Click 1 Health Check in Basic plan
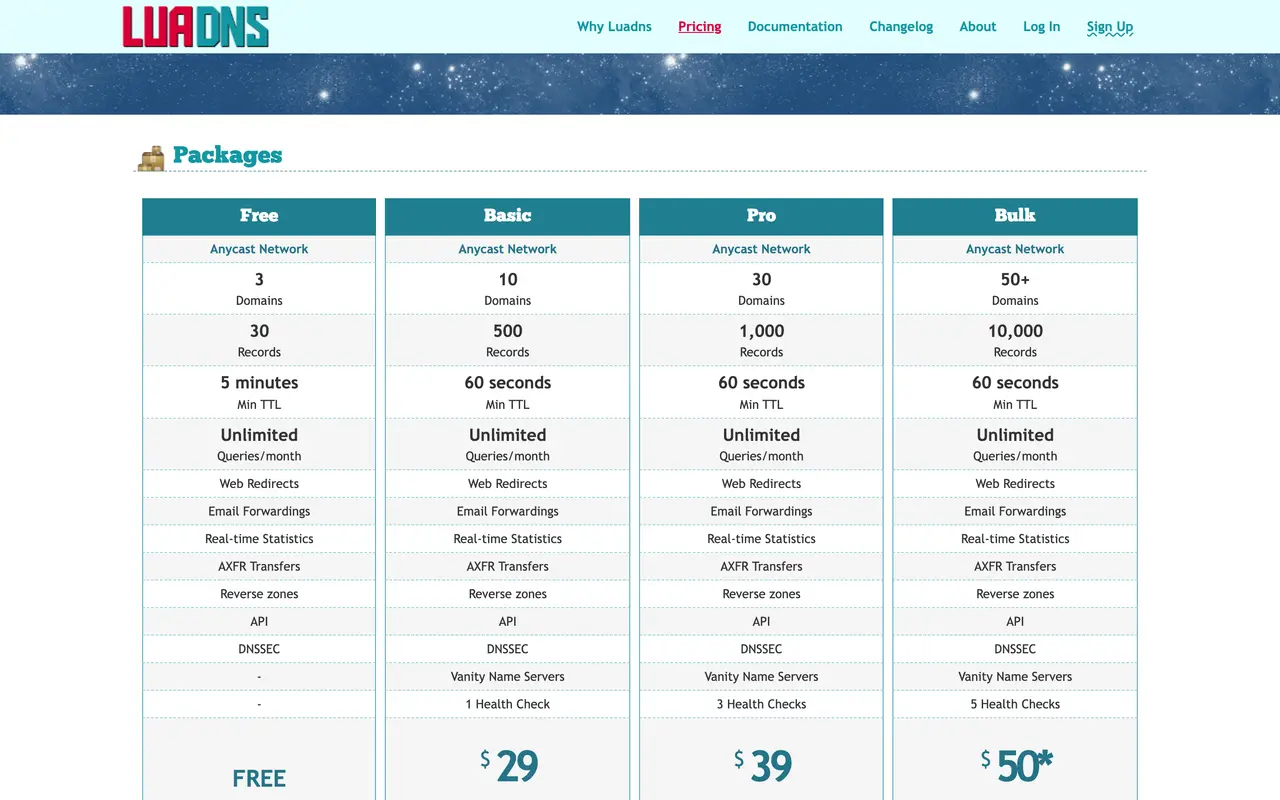This screenshot has height=800, width=1280. pyautogui.click(x=508, y=704)
